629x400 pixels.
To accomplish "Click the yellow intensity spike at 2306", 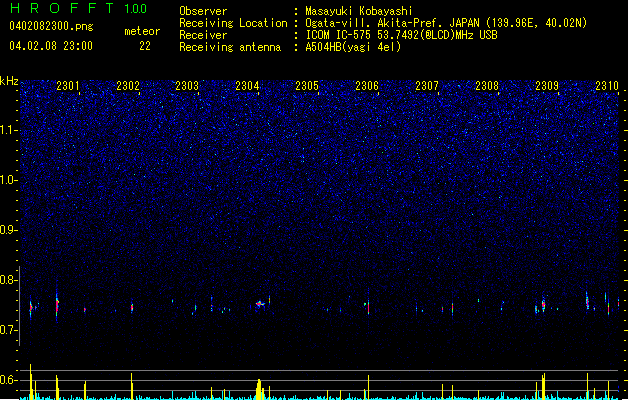I will click(368, 387).
